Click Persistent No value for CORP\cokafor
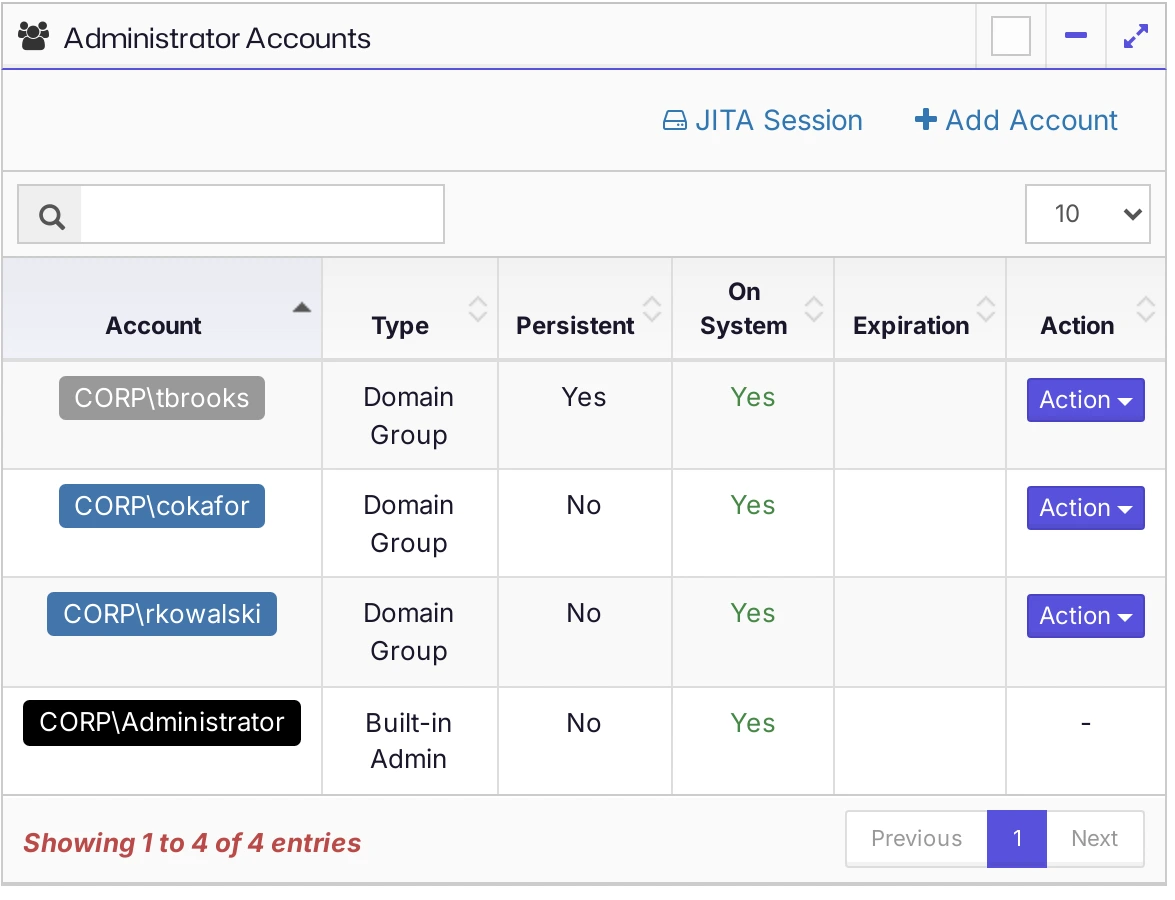The image size is (1175, 900). click(x=584, y=505)
